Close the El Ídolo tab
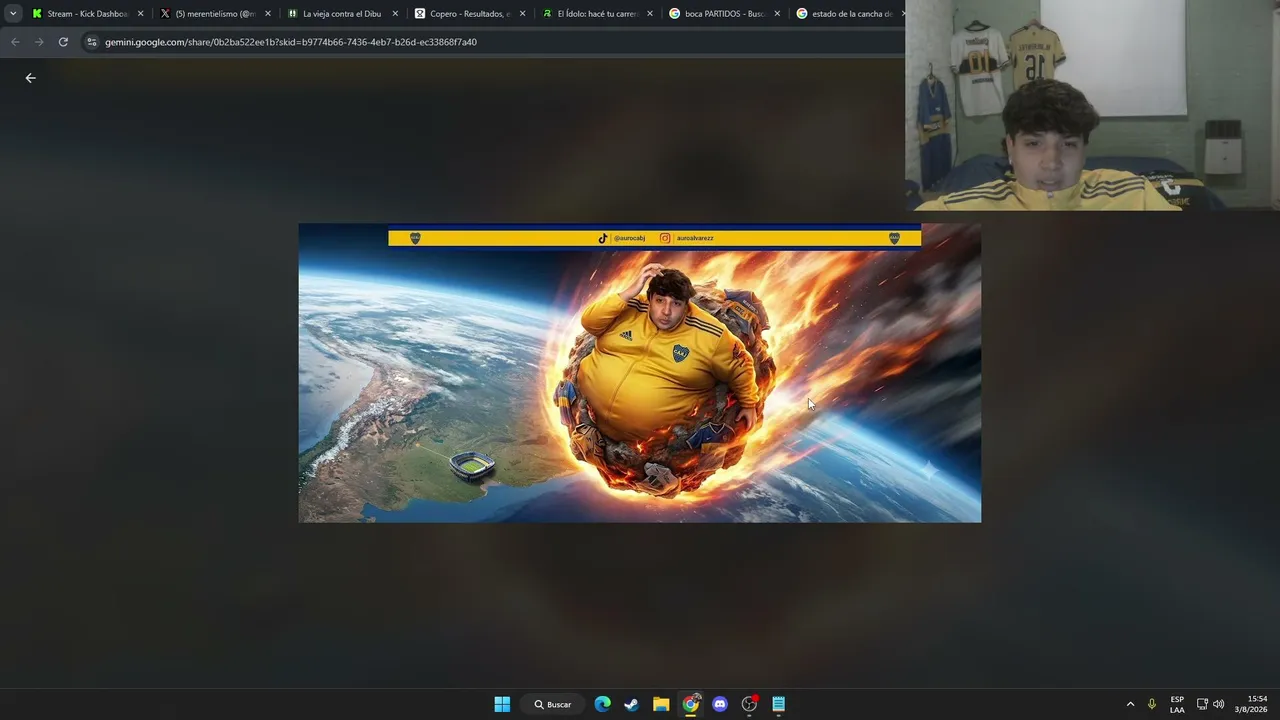The height and width of the screenshot is (720, 1280). (x=650, y=14)
